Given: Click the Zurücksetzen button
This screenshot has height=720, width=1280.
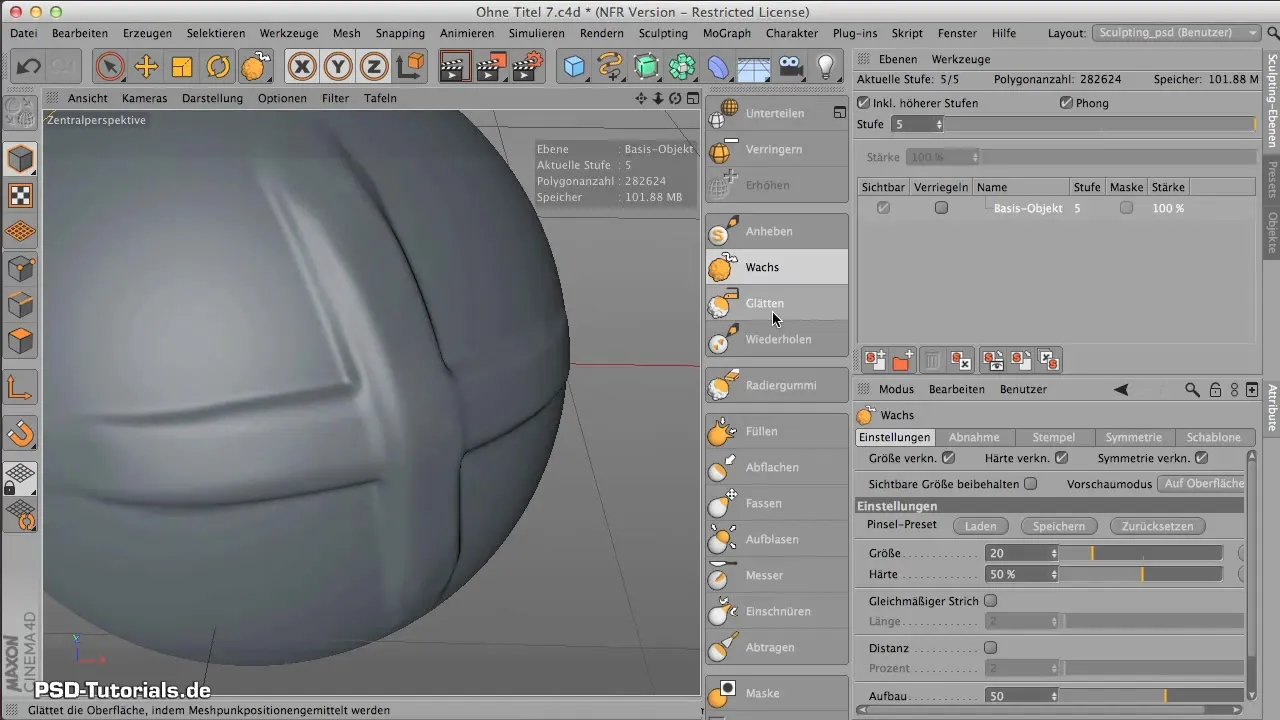Looking at the screenshot, I should click(1157, 526).
